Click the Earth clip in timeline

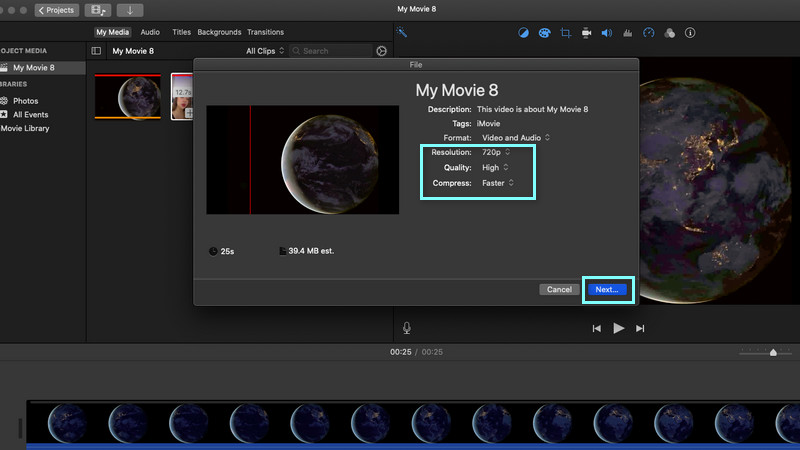pos(413,423)
